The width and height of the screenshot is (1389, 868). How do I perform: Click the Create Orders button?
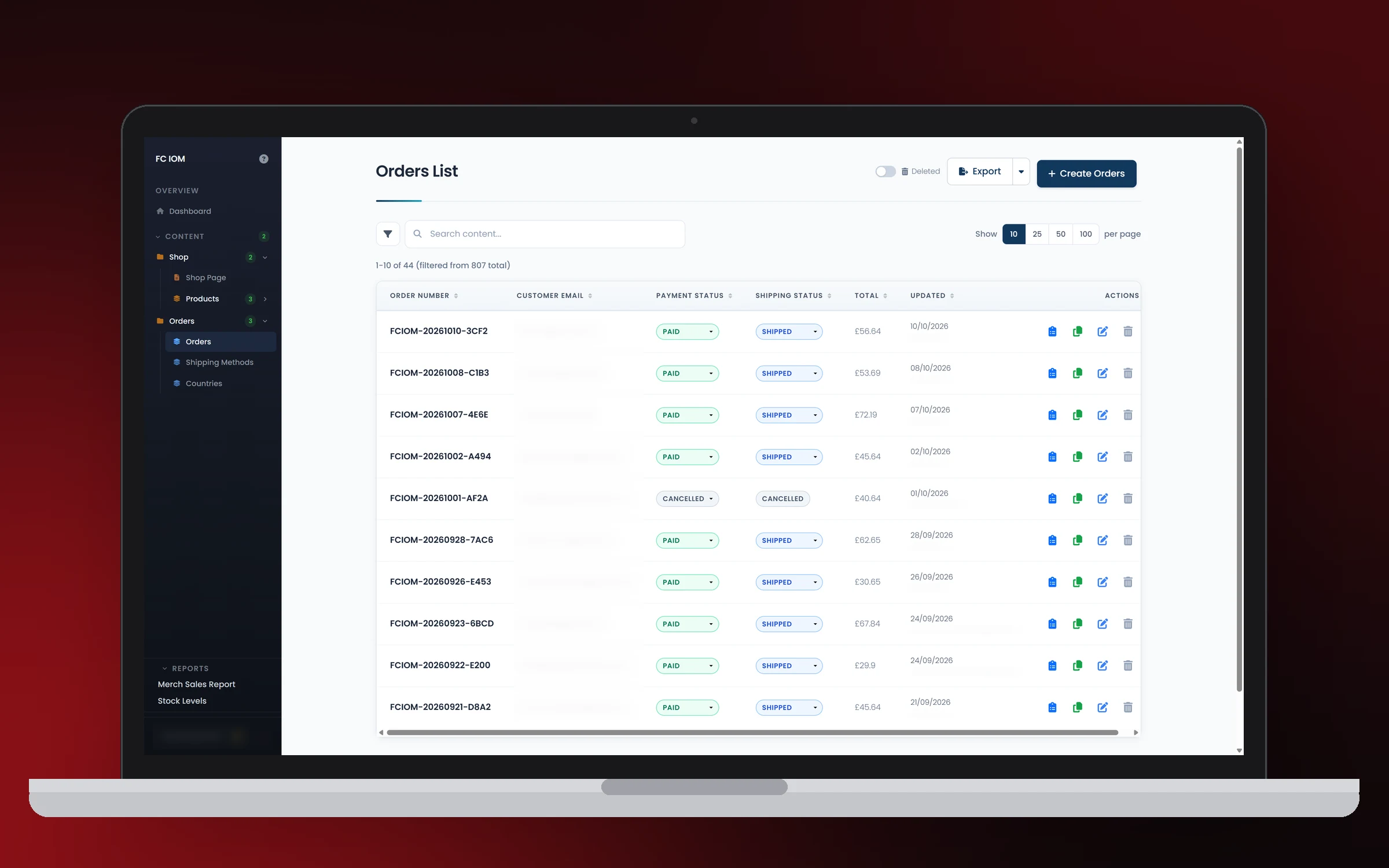[x=1086, y=174]
